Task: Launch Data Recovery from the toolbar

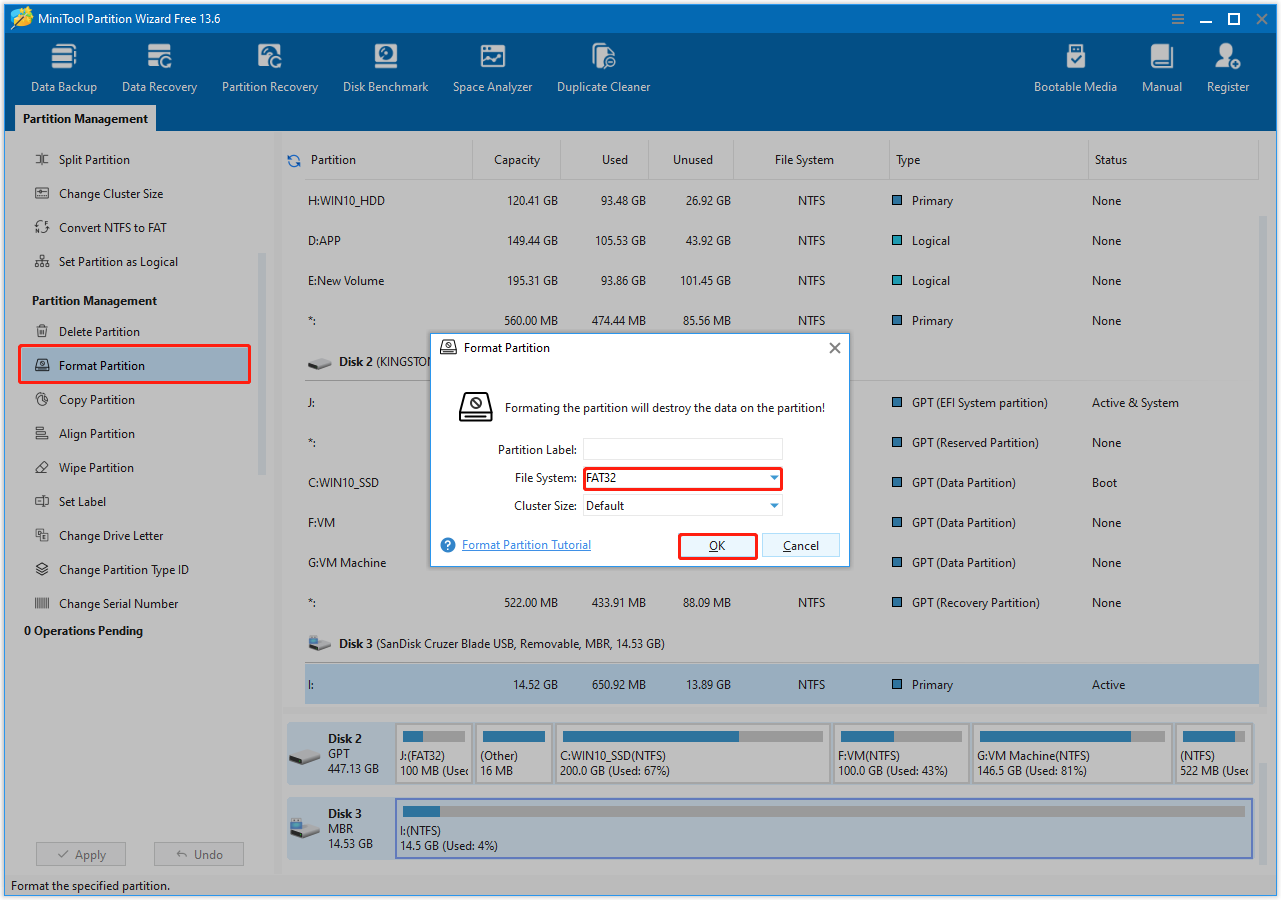Action: pos(159,68)
